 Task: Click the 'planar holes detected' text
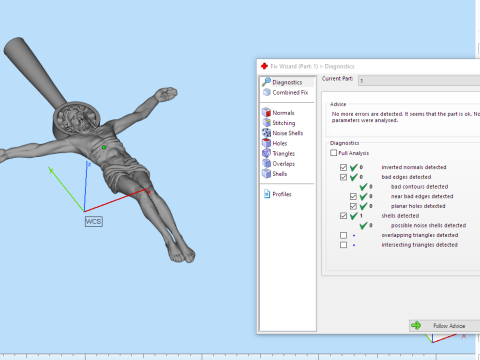coord(418,206)
